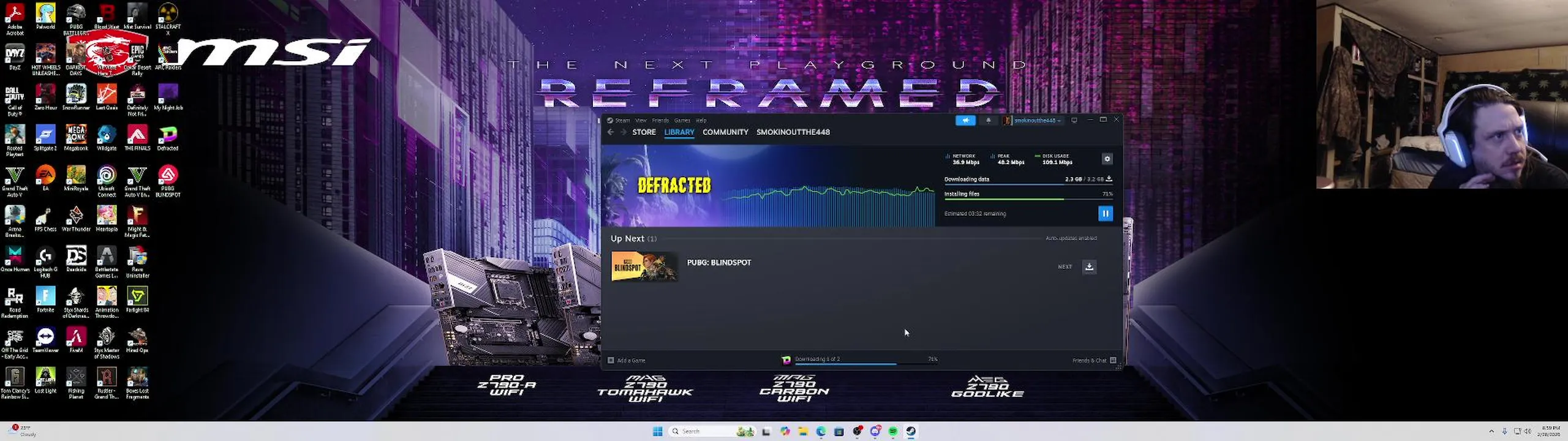The image size is (1568, 441).
Task: Select the Defracted desktop icon
Action: coord(168,138)
